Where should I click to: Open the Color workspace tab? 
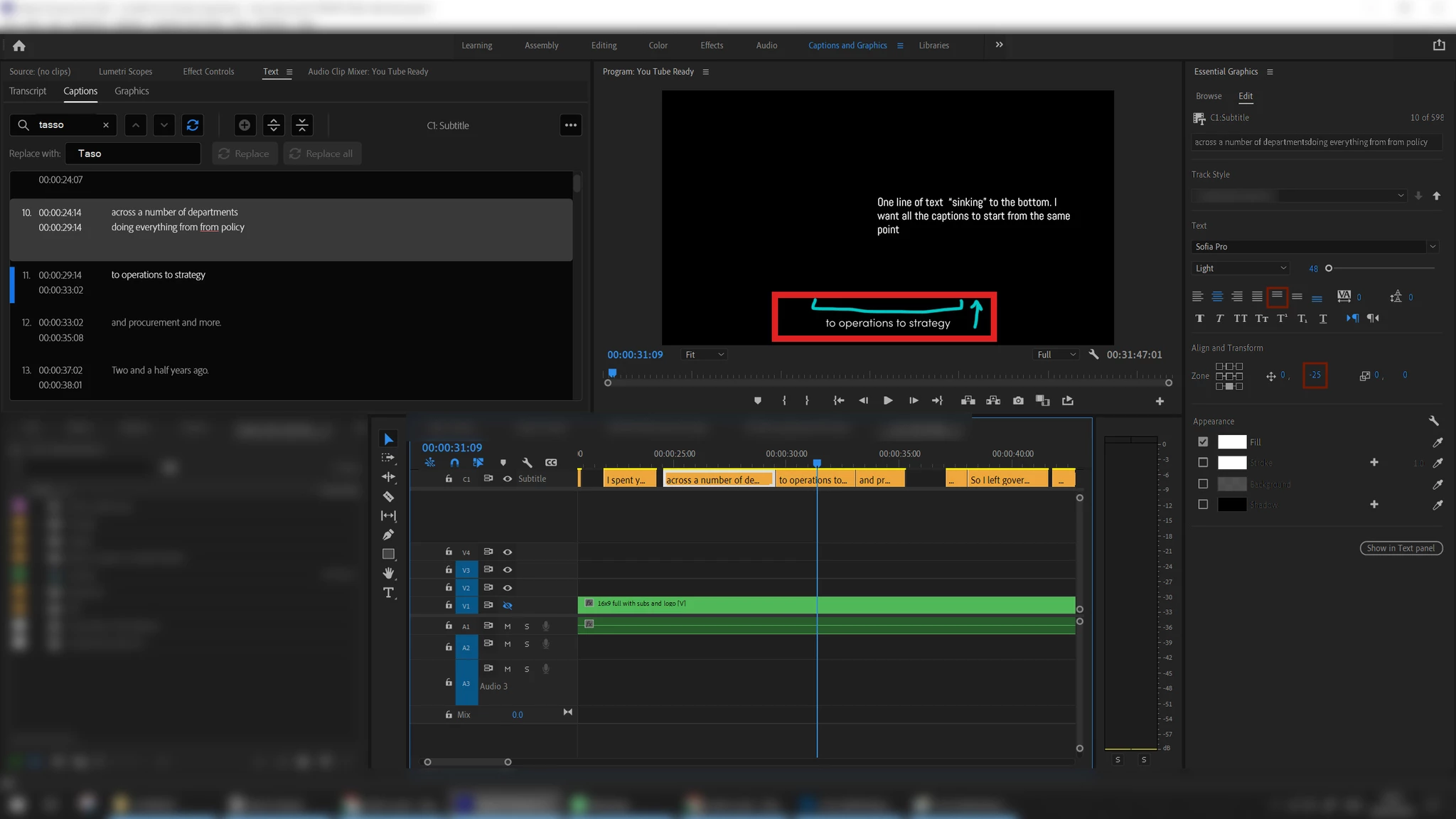(658, 45)
